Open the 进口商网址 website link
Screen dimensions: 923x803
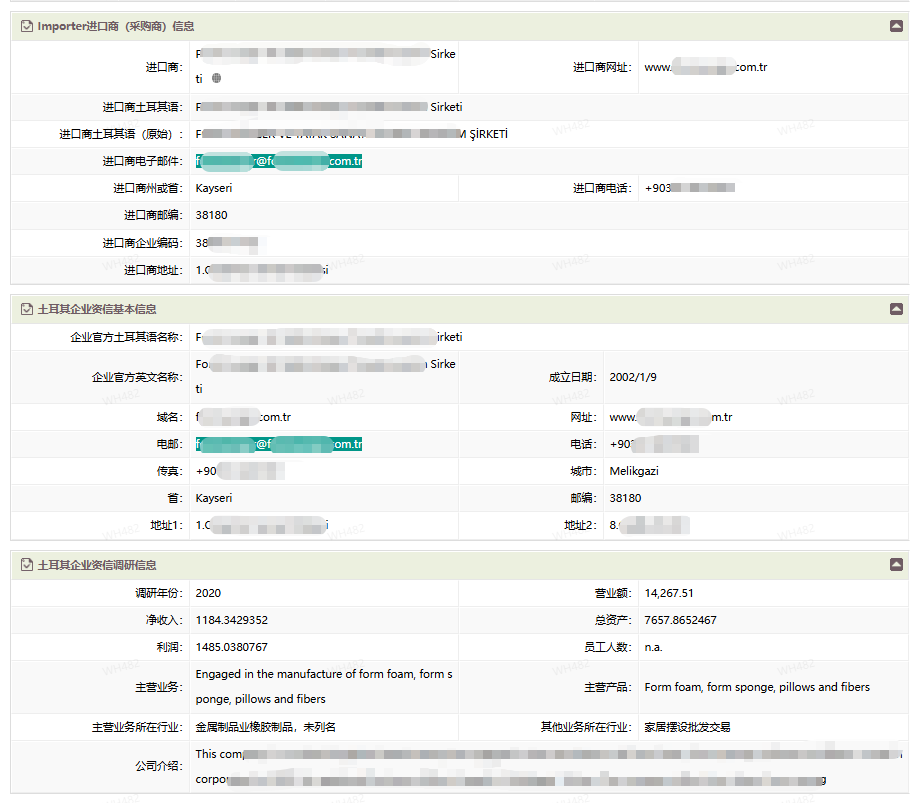pos(705,67)
